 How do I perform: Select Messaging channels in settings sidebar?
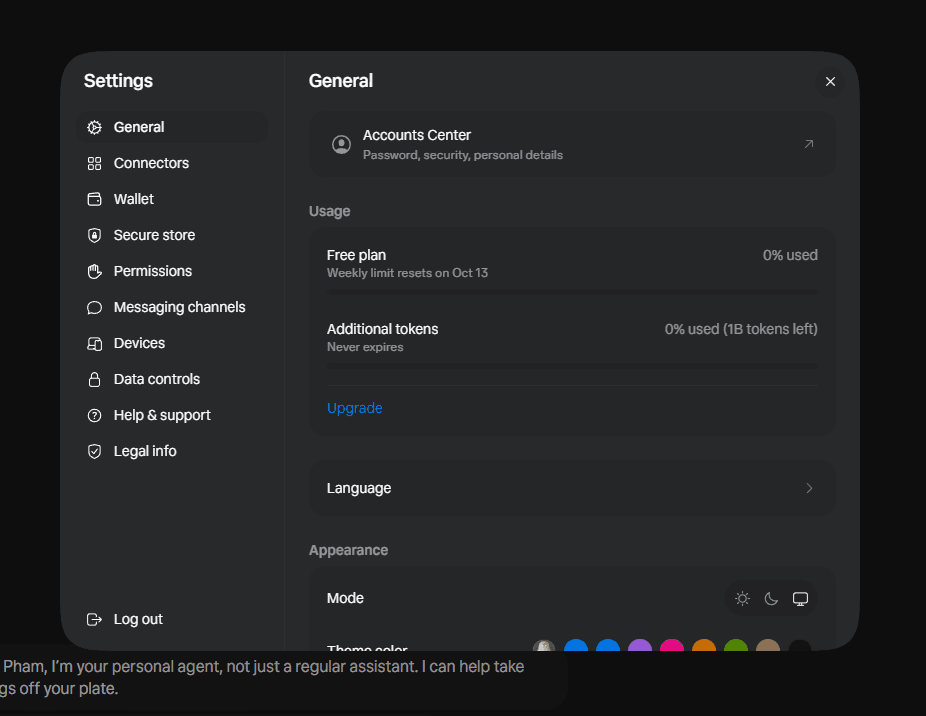click(x=172, y=307)
